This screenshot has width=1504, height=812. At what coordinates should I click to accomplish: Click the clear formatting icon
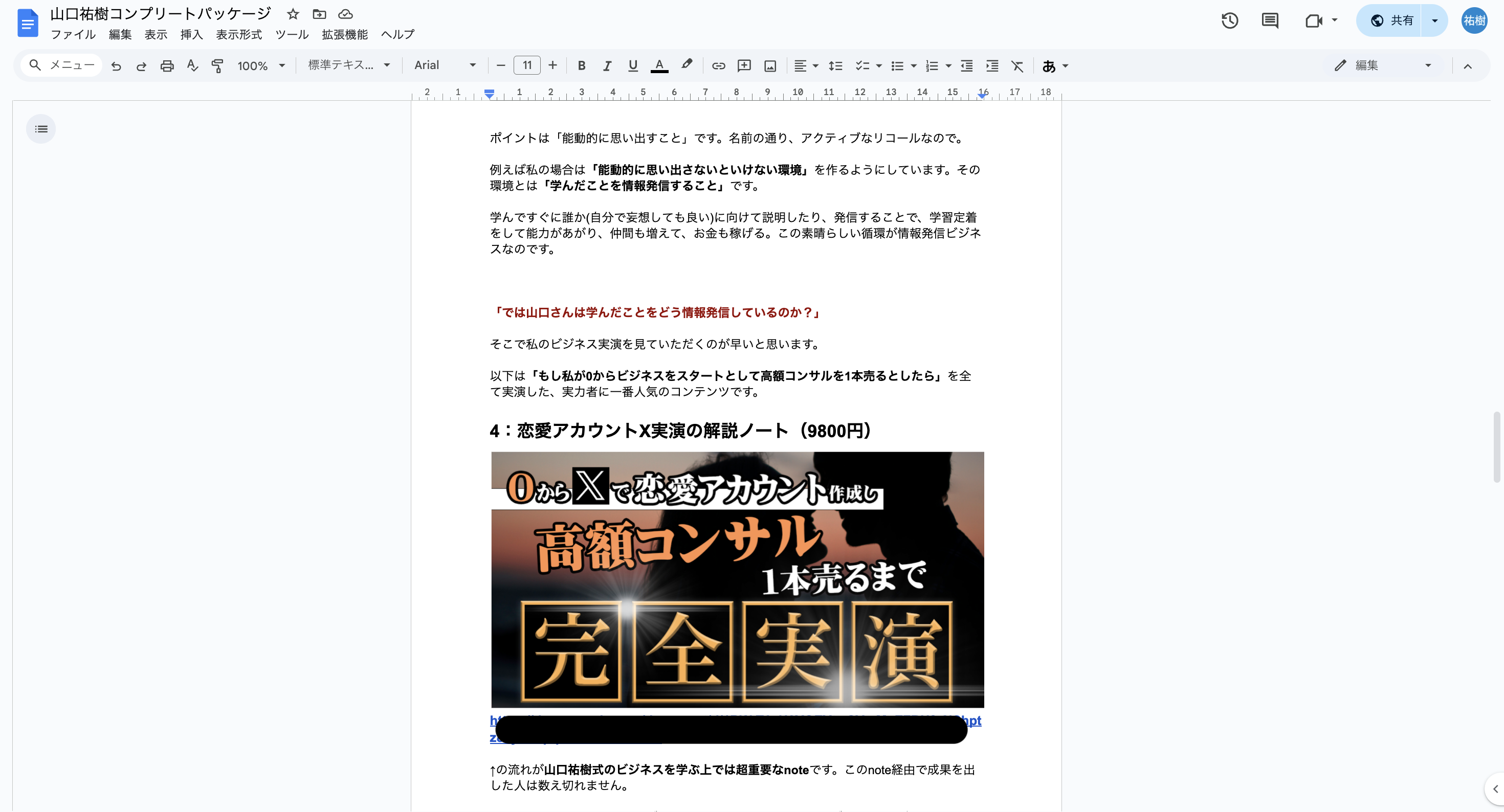click(1017, 66)
